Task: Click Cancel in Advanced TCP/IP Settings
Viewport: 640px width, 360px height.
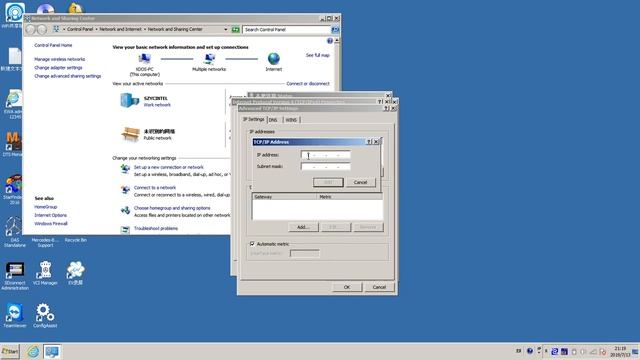Action: [379, 287]
